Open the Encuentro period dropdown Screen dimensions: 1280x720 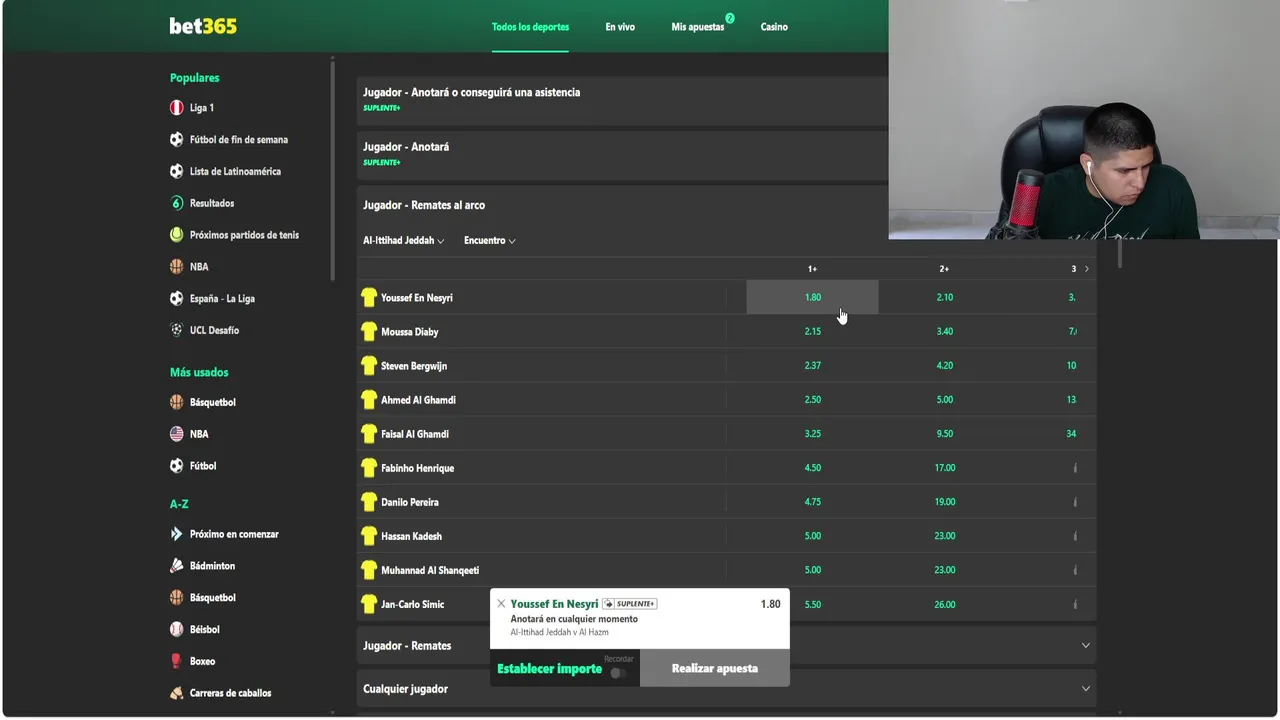tap(490, 241)
